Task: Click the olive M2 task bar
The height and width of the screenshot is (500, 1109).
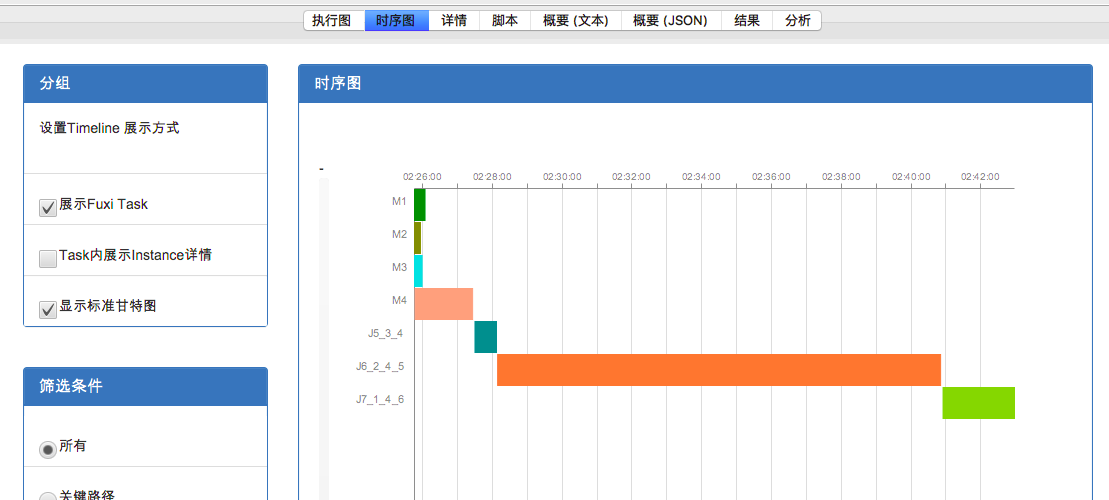Action: 418,238
